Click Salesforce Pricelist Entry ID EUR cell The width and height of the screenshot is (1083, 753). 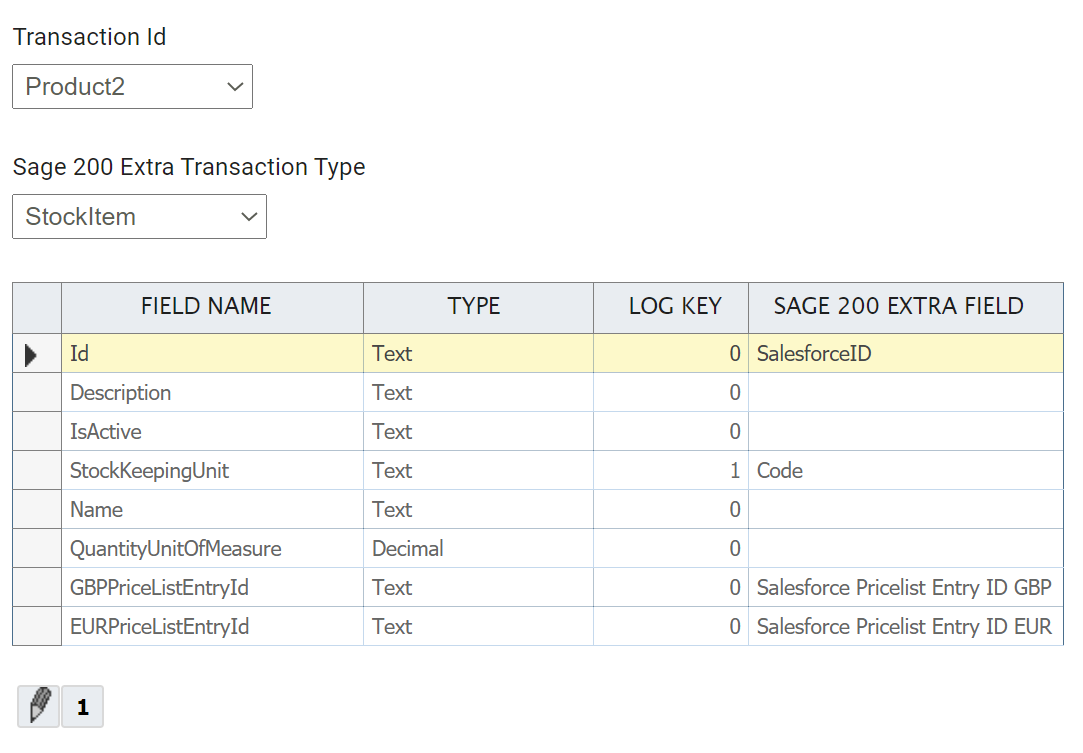click(x=905, y=627)
